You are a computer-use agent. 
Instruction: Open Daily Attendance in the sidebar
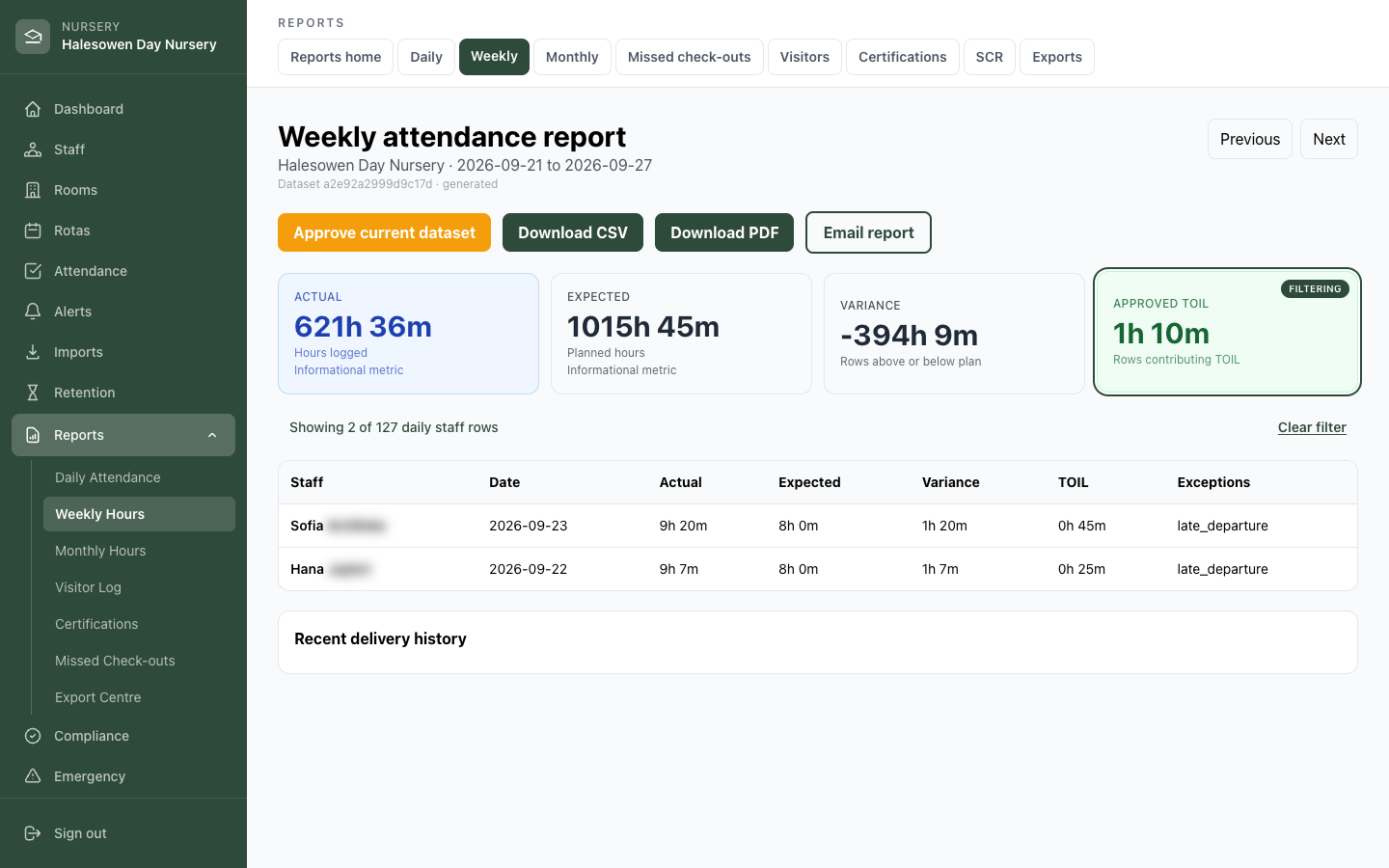pyautogui.click(x=139, y=477)
